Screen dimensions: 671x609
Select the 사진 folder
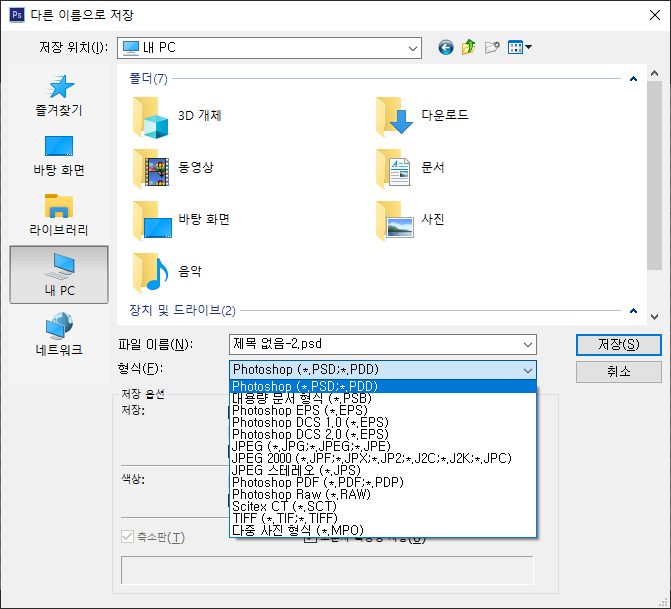point(410,220)
